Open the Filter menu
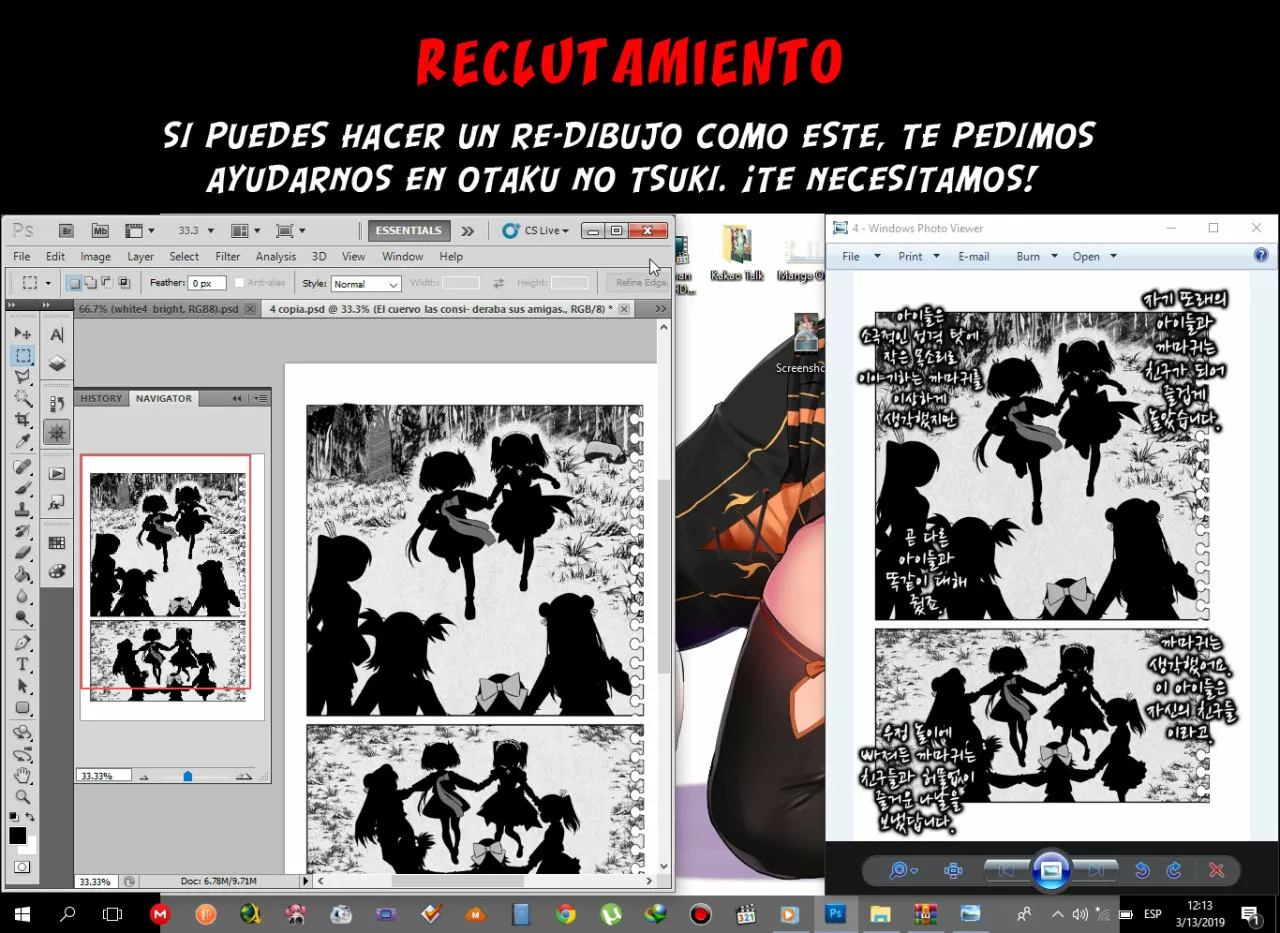The width and height of the screenshot is (1280, 933). [227, 256]
